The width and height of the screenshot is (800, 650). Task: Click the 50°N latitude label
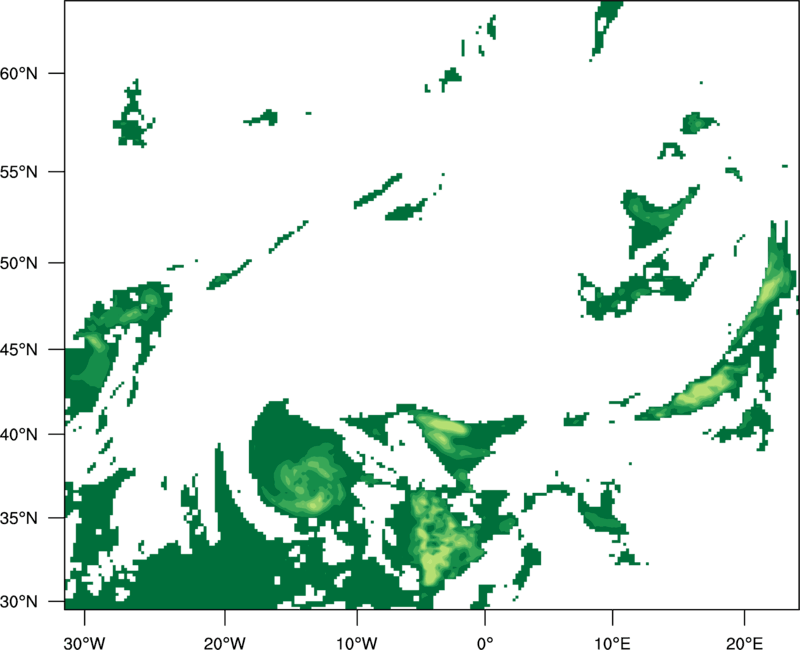(19, 263)
